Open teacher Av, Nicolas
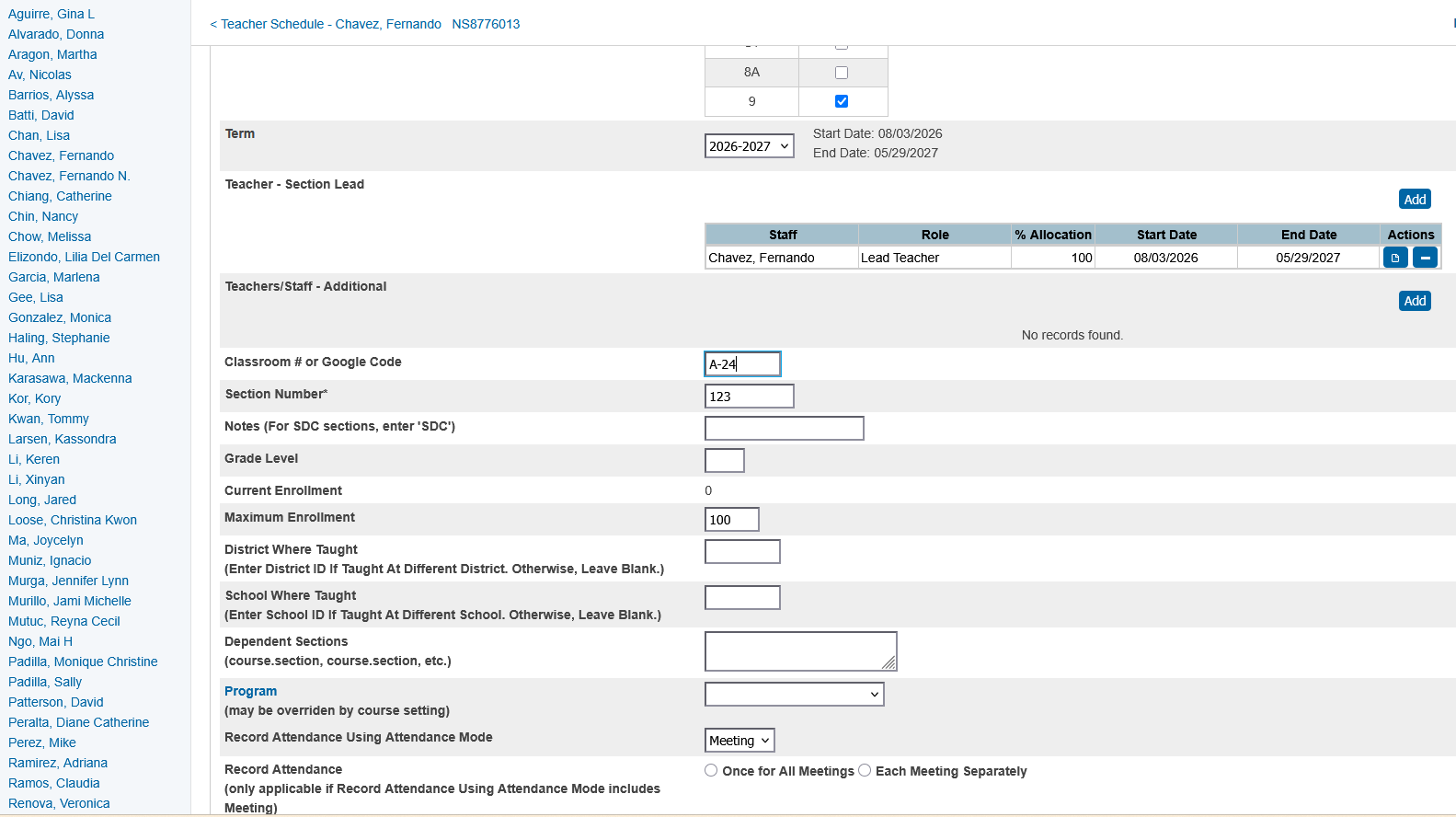Image resolution: width=1456 pixels, height=817 pixels. point(40,75)
